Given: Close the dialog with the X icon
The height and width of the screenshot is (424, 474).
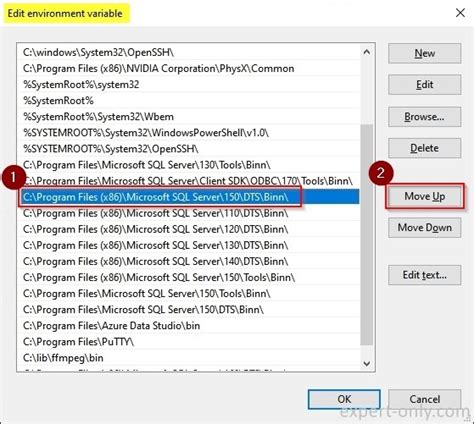Looking at the screenshot, I should 460,13.
